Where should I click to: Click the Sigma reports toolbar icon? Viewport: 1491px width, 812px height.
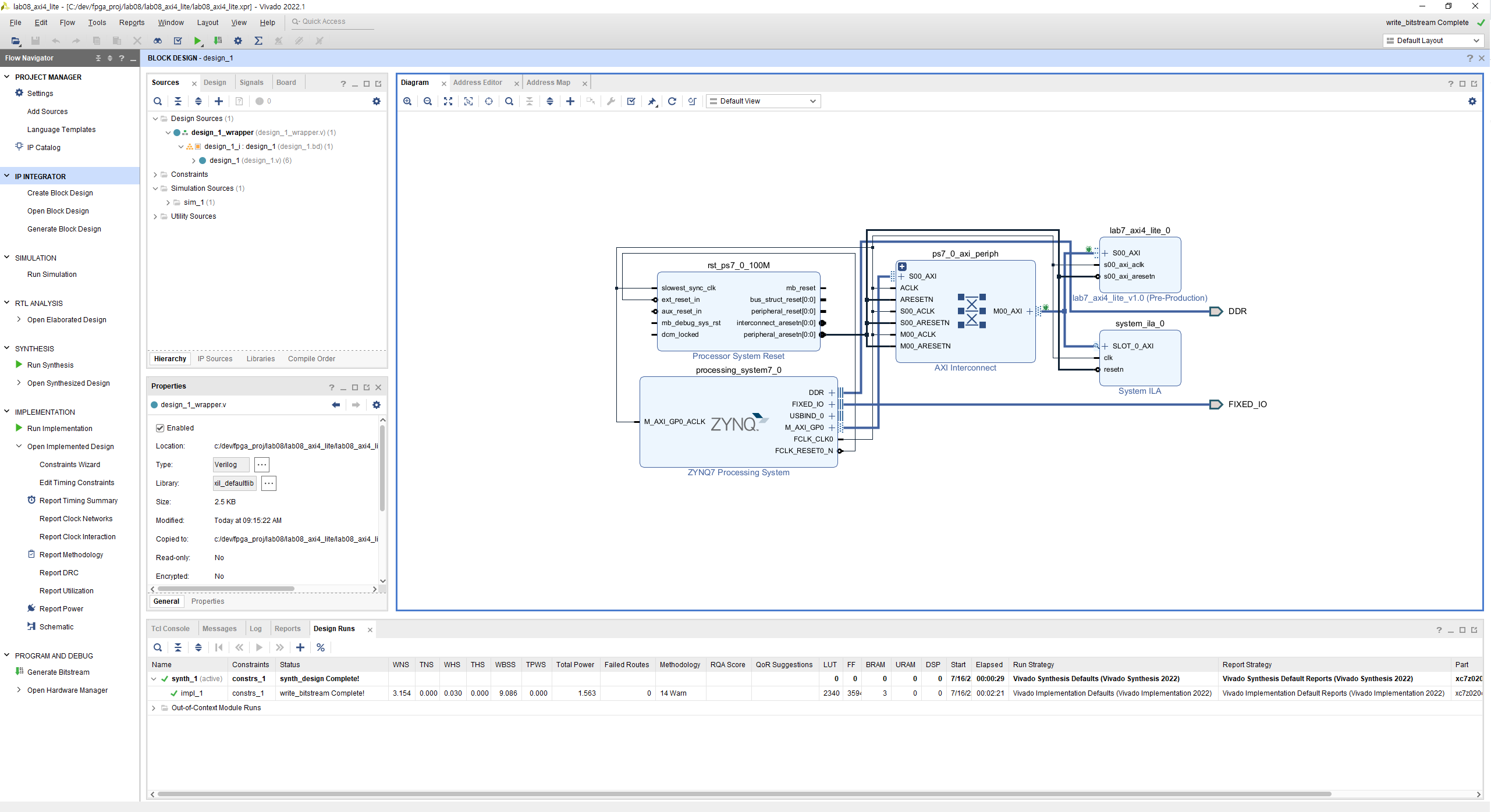pyautogui.click(x=258, y=41)
